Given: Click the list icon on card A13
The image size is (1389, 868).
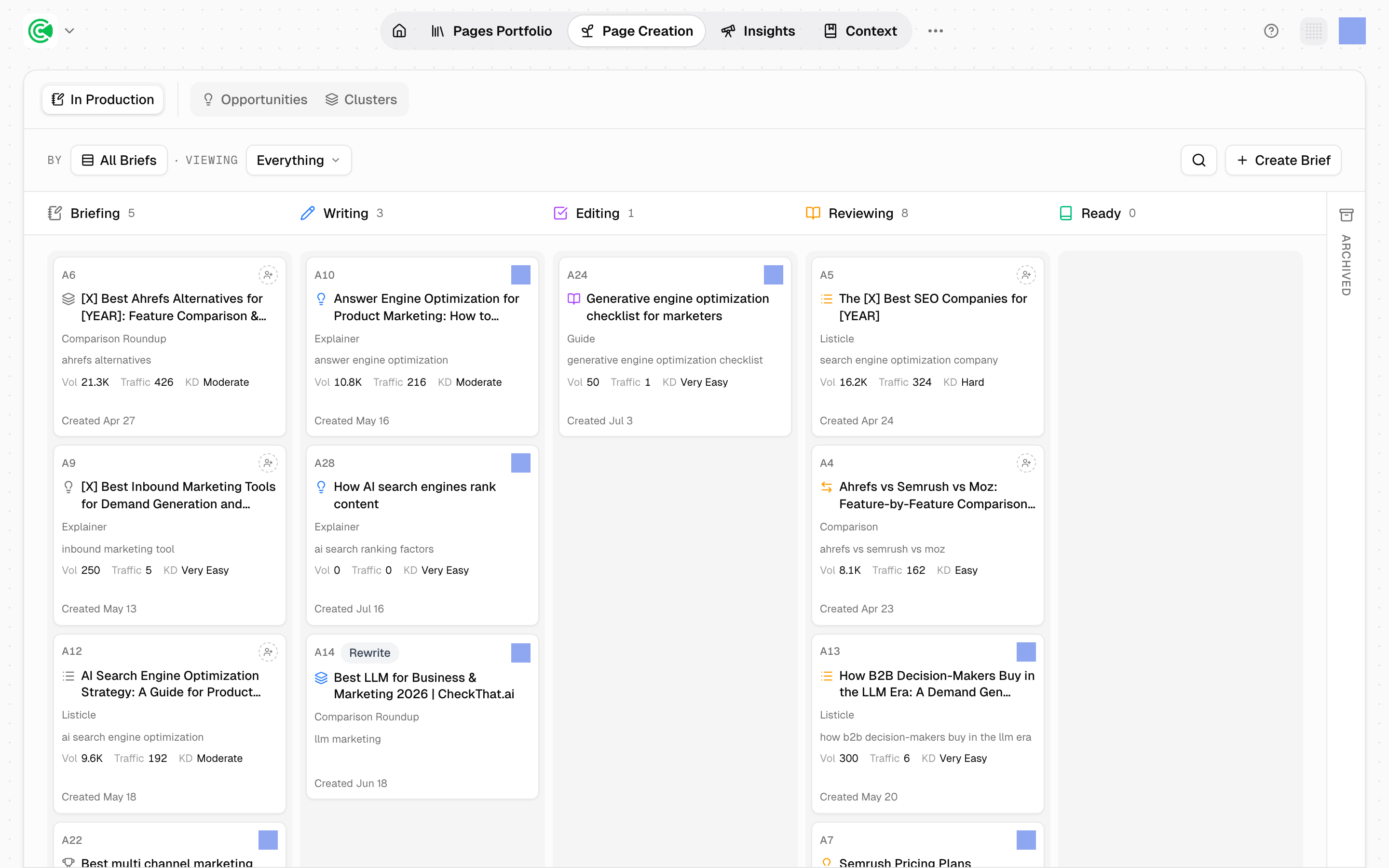Looking at the screenshot, I should (827, 676).
